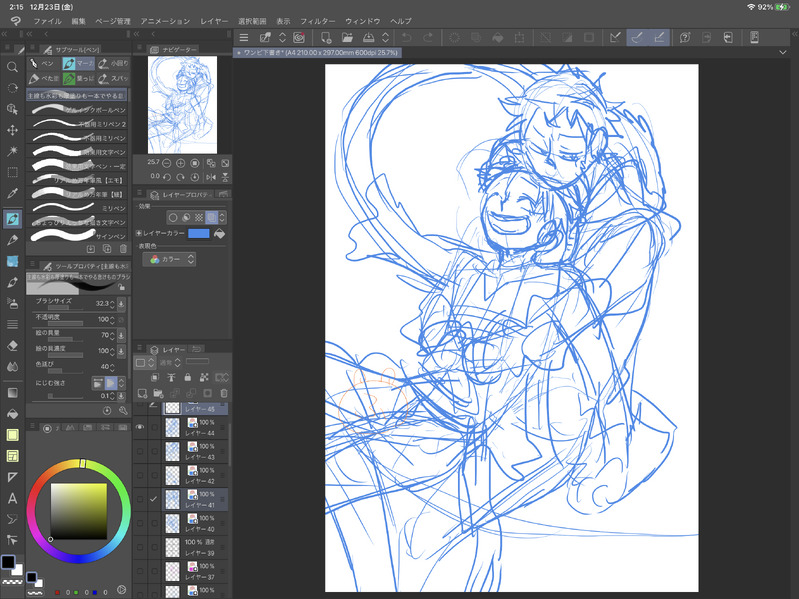This screenshot has width=799, height=599.
Task: Open CLIP STUDIO spiral logo menu
Action: pos(16,21)
